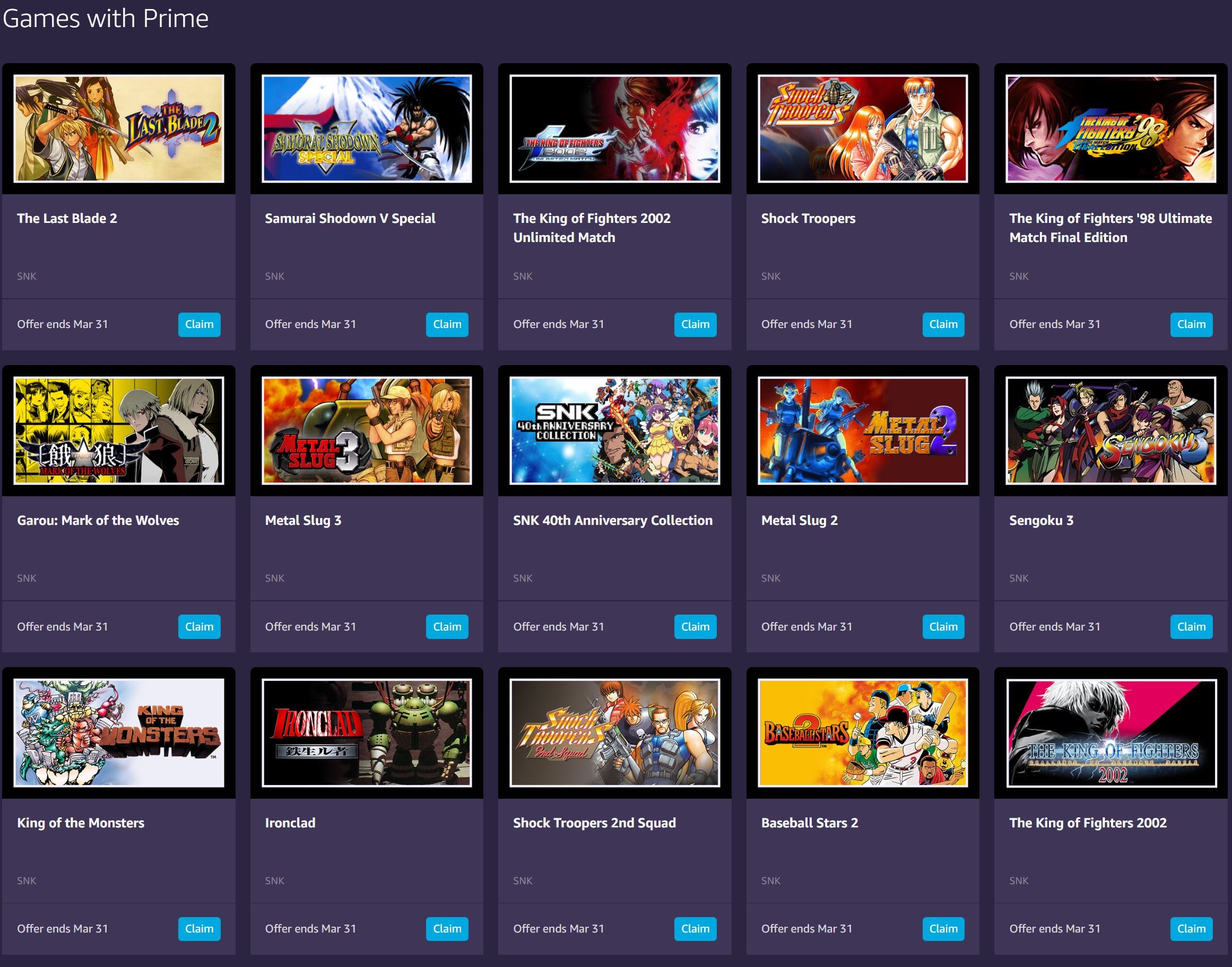Claim The Last Blade 2

199,324
